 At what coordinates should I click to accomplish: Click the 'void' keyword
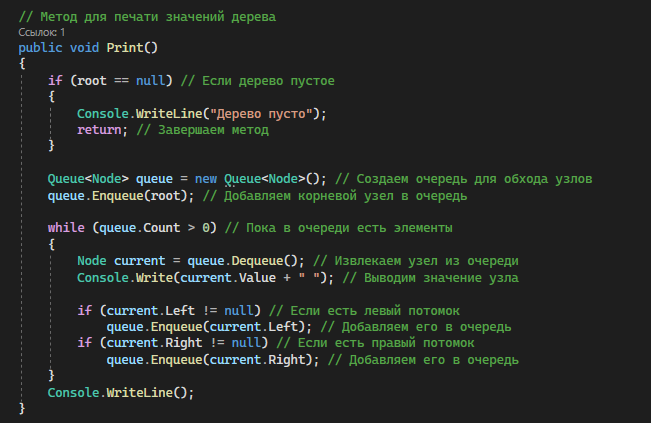pyautogui.click(x=84, y=47)
